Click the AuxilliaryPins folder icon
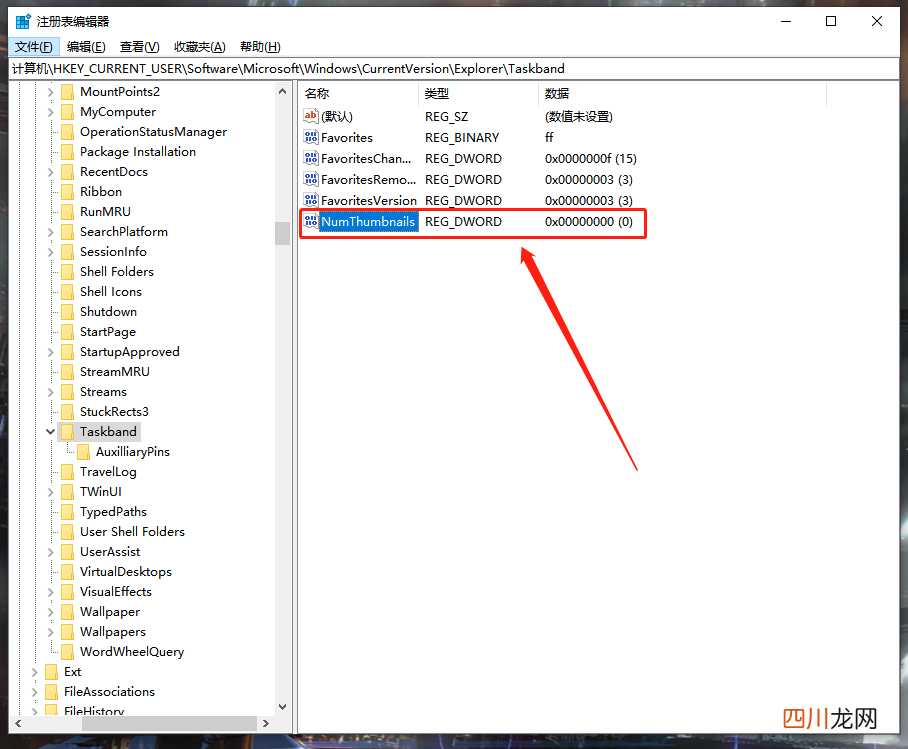908x749 pixels. point(83,452)
